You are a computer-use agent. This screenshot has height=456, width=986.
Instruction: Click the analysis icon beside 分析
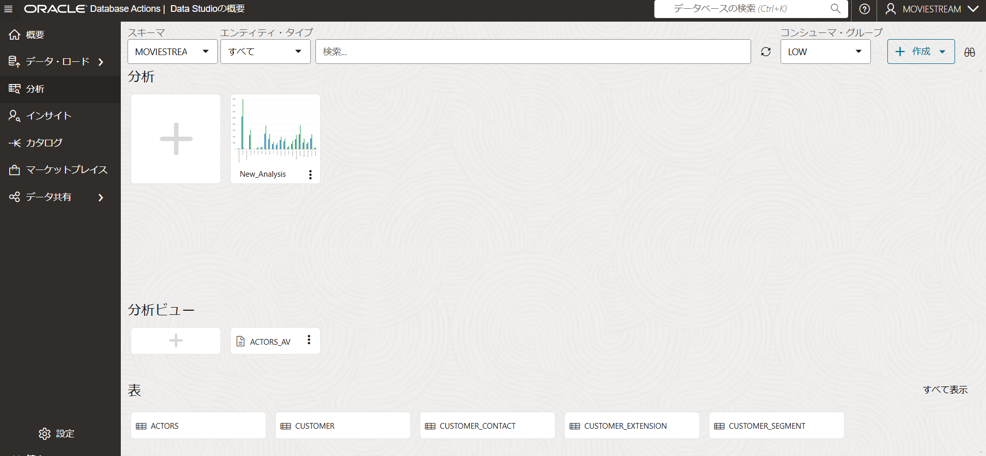tap(14, 89)
